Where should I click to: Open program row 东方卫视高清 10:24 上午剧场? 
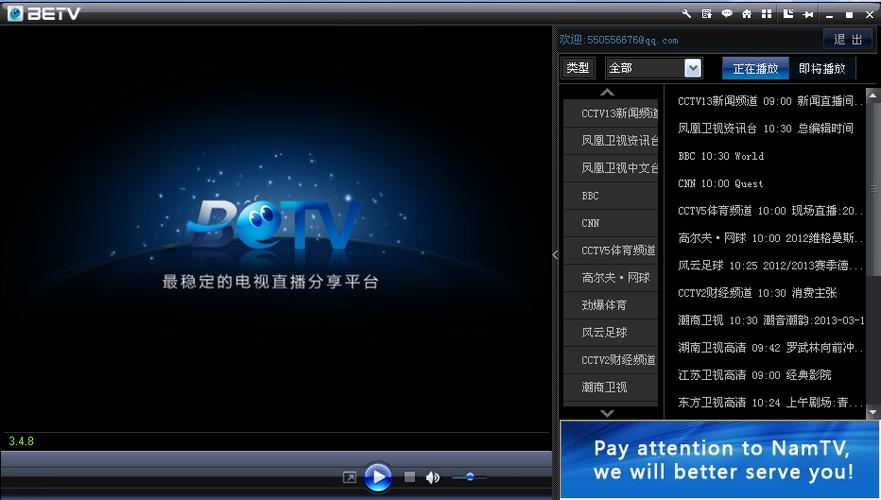[x=770, y=402]
